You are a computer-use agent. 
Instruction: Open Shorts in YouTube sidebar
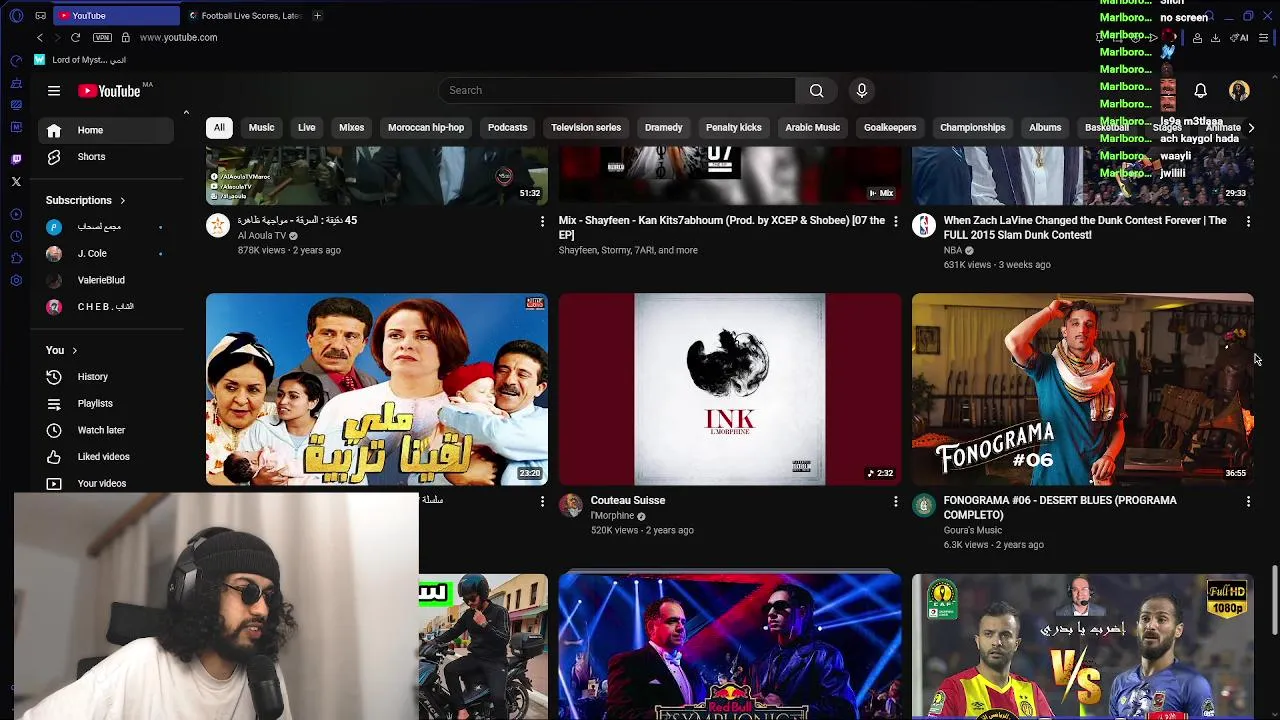(x=106, y=157)
